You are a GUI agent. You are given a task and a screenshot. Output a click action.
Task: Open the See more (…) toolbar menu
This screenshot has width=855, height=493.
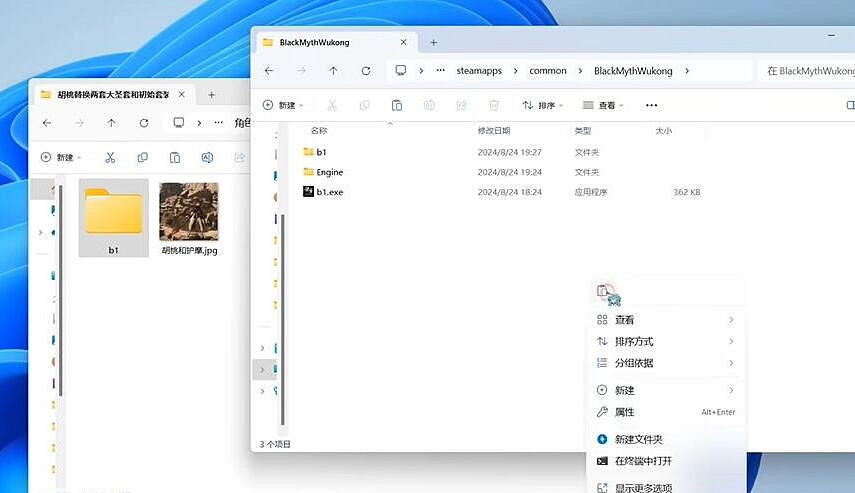652,105
